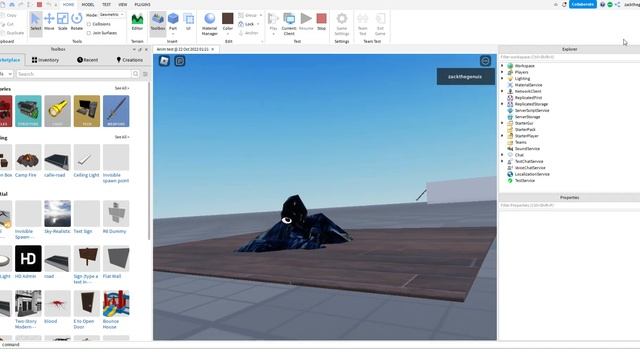Select LocalizationService in Explorer
This screenshot has width=640, height=360.
[532, 174]
